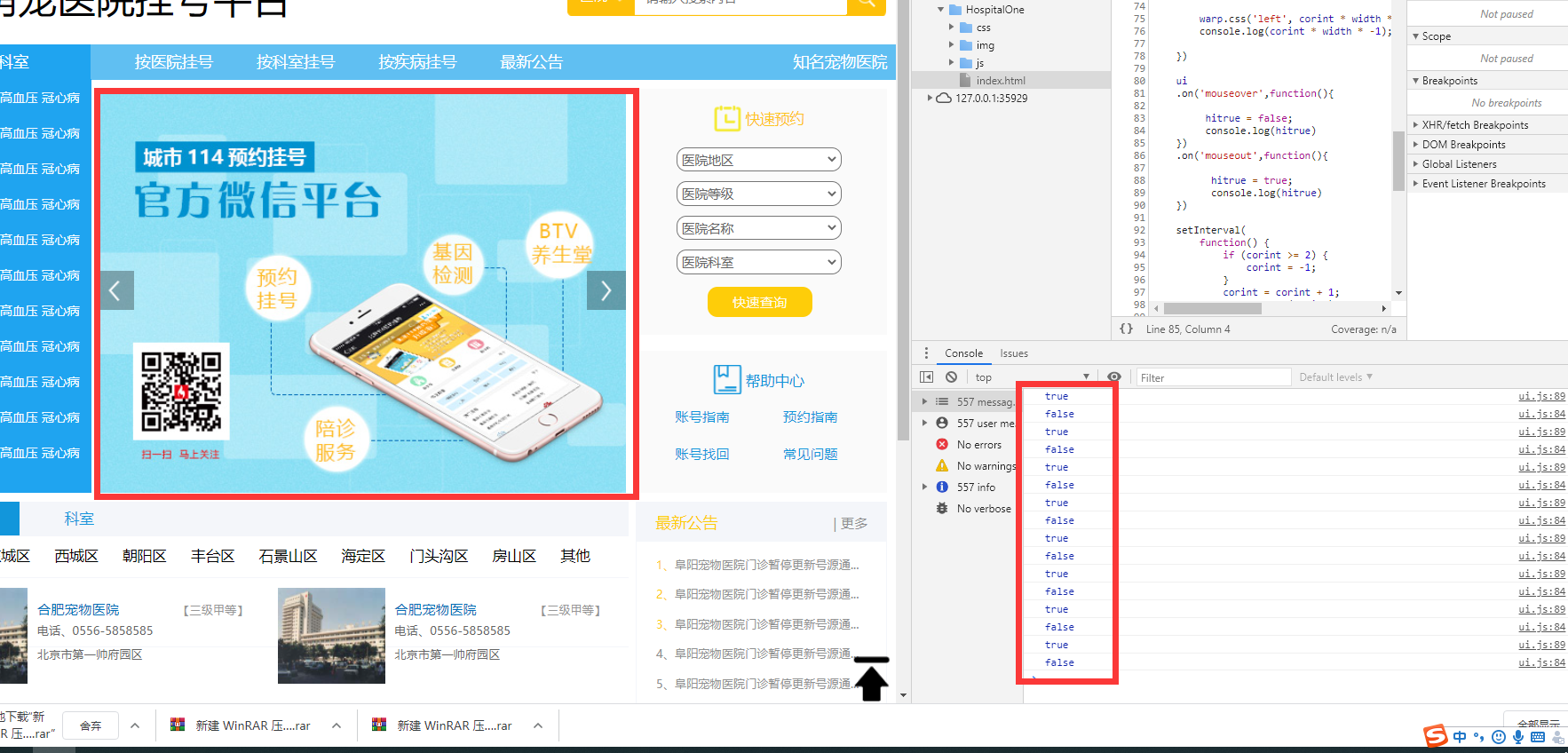The image size is (1568, 753).
Task: Click the first WinRAR download file icon
Action: (x=178, y=725)
